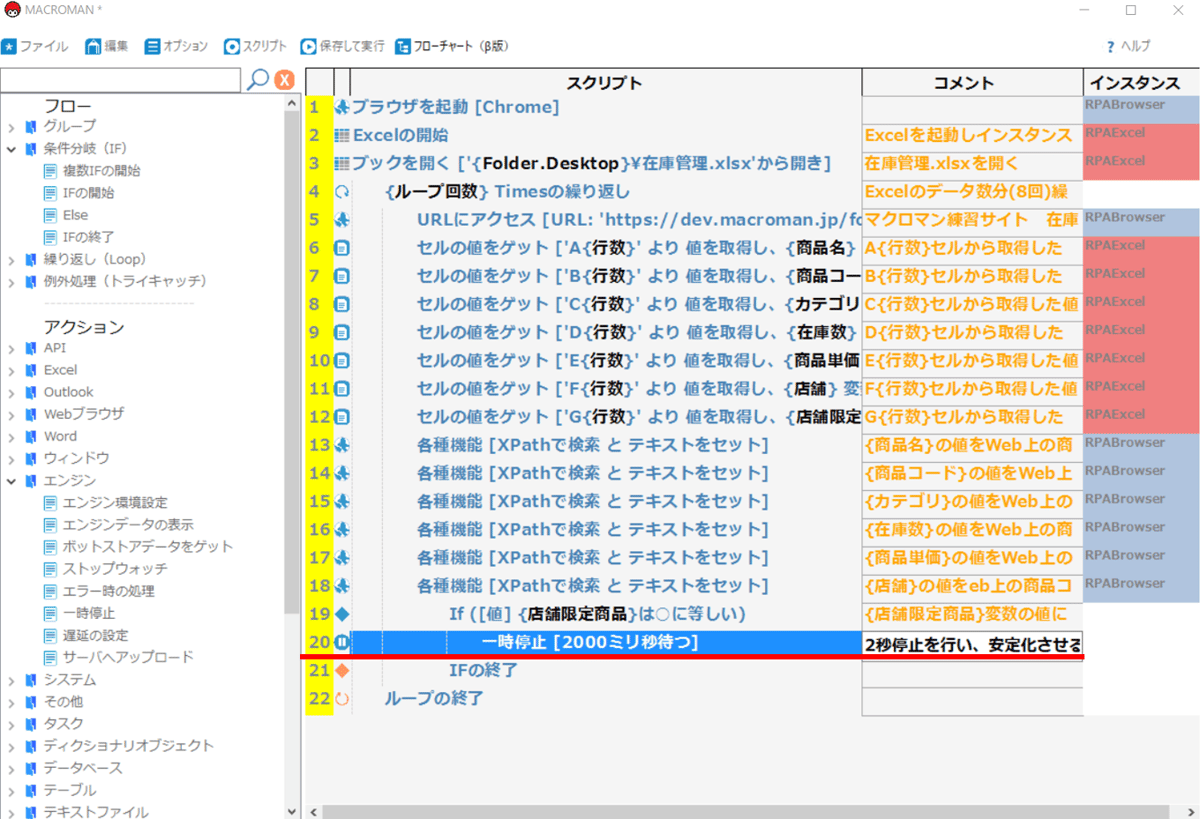Select the IFの終了 command in tree

(88, 237)
